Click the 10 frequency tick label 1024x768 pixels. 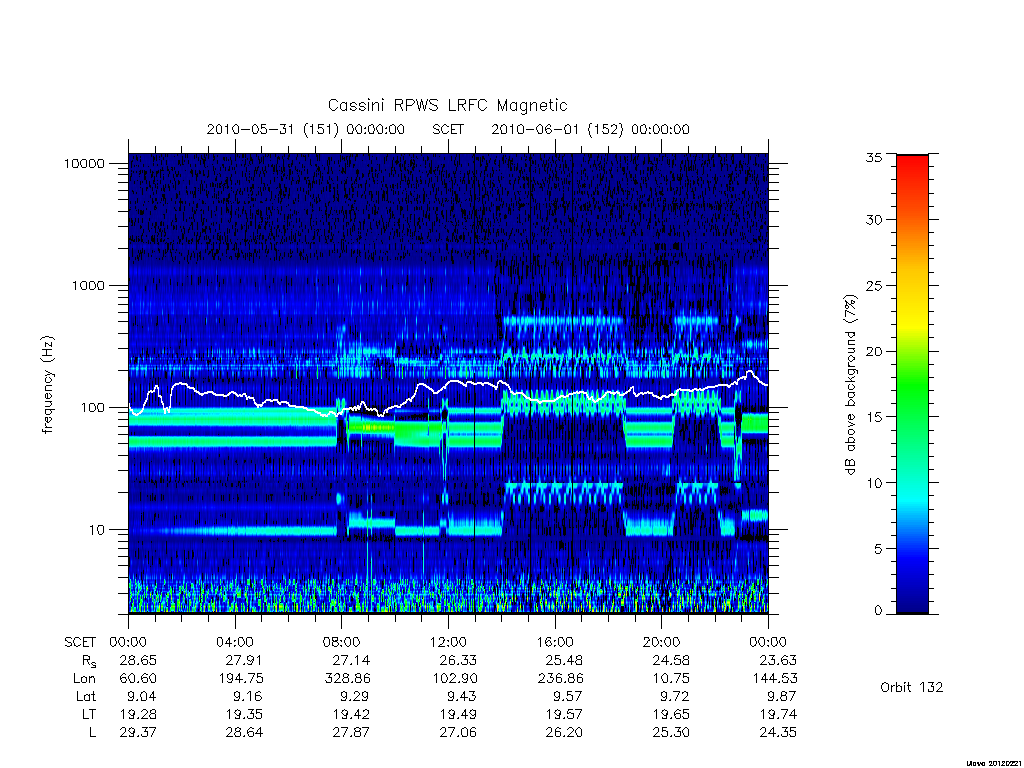coord(97,530)
